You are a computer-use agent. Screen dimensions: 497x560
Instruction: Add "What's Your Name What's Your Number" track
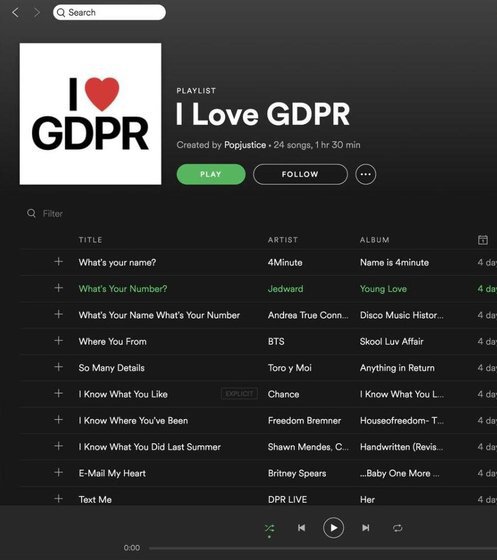pos(59,314)
